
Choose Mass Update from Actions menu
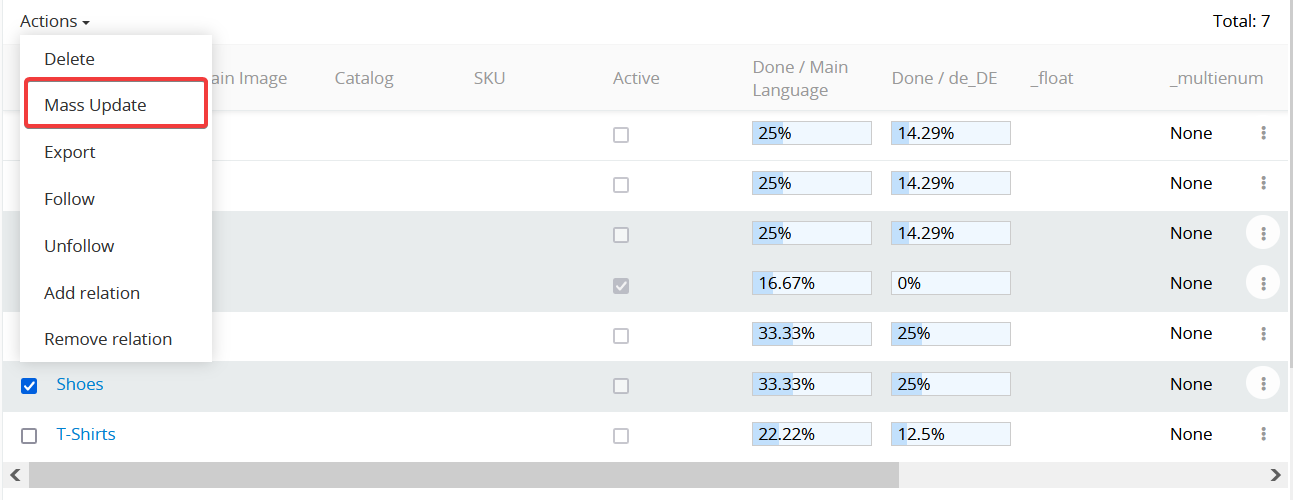point(95,105)
